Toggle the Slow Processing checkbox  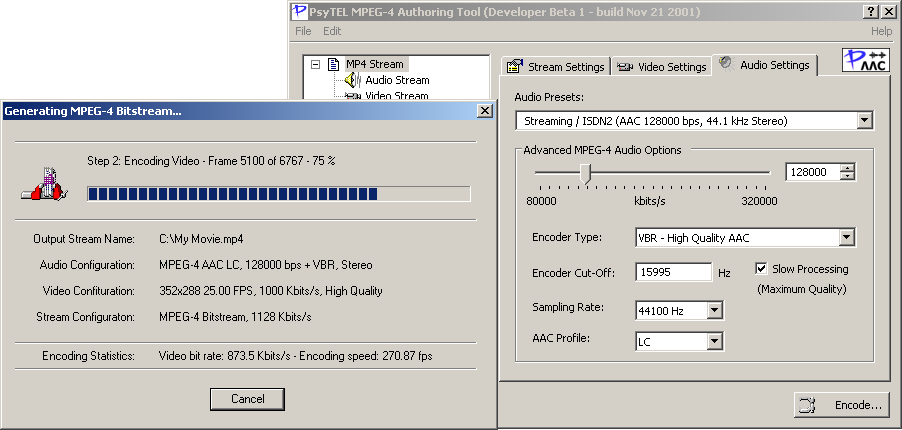click(761, 269)
